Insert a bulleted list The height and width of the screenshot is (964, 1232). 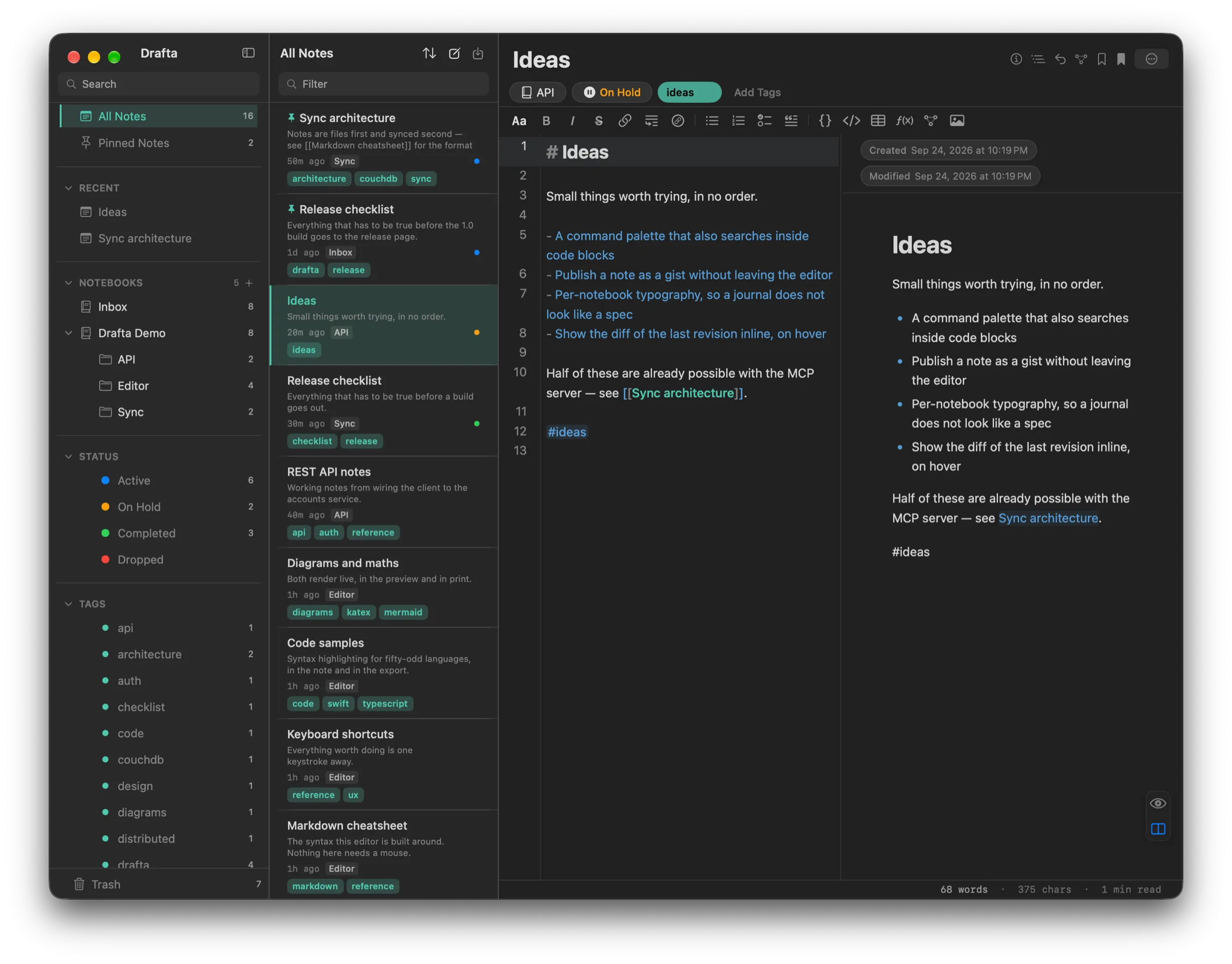pos(711,121)
